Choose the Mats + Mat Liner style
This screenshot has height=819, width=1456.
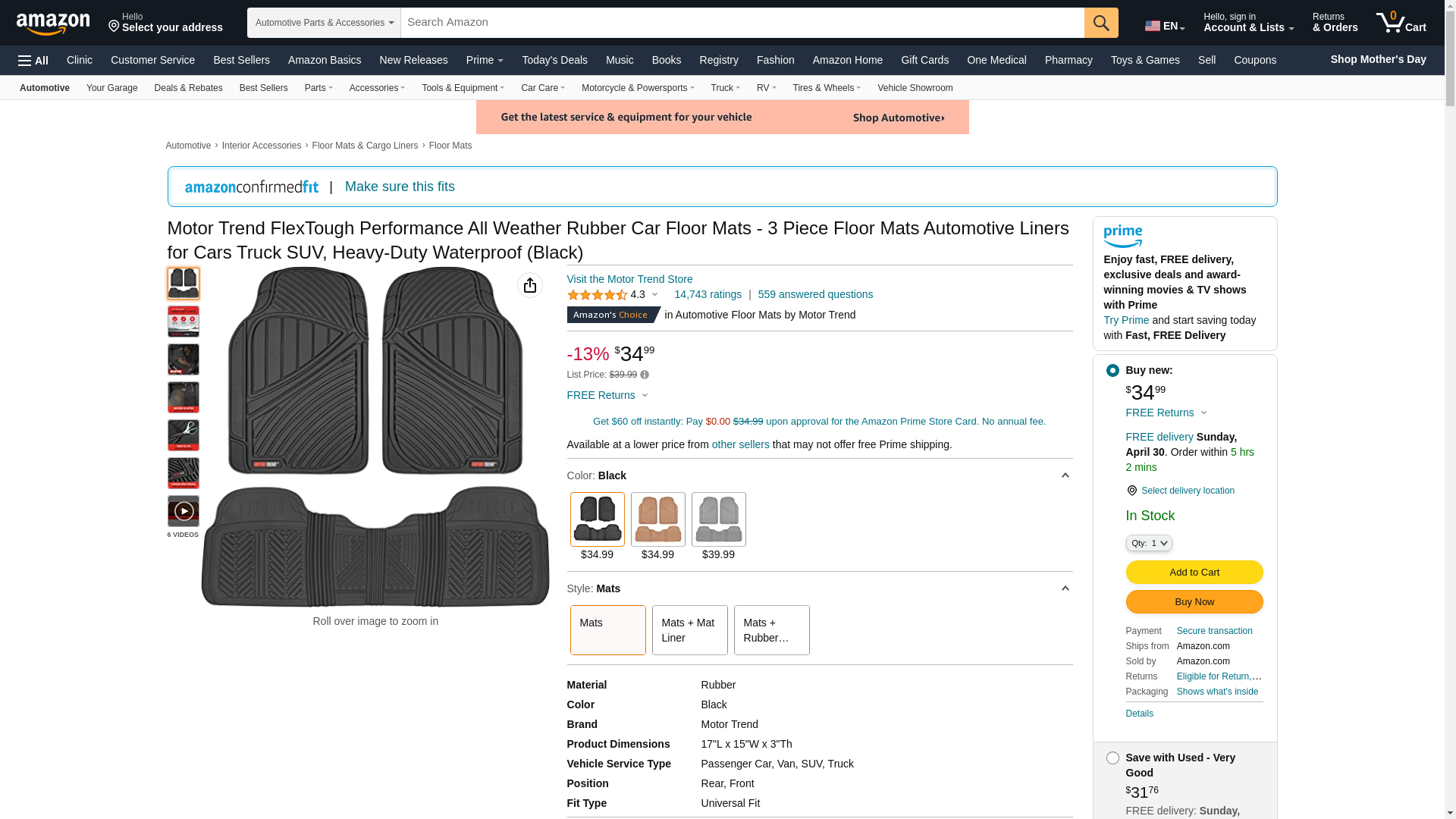click(689, 630)
